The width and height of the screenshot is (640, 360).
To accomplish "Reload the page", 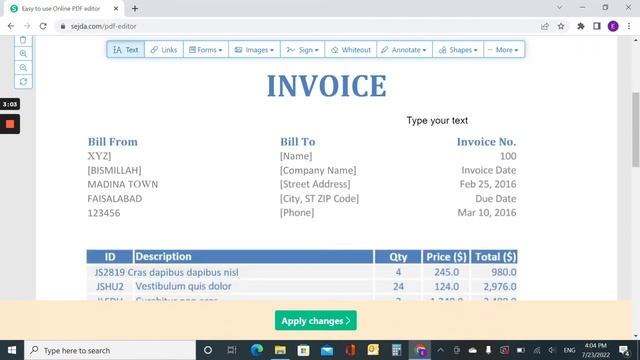I will pos(43,26).
